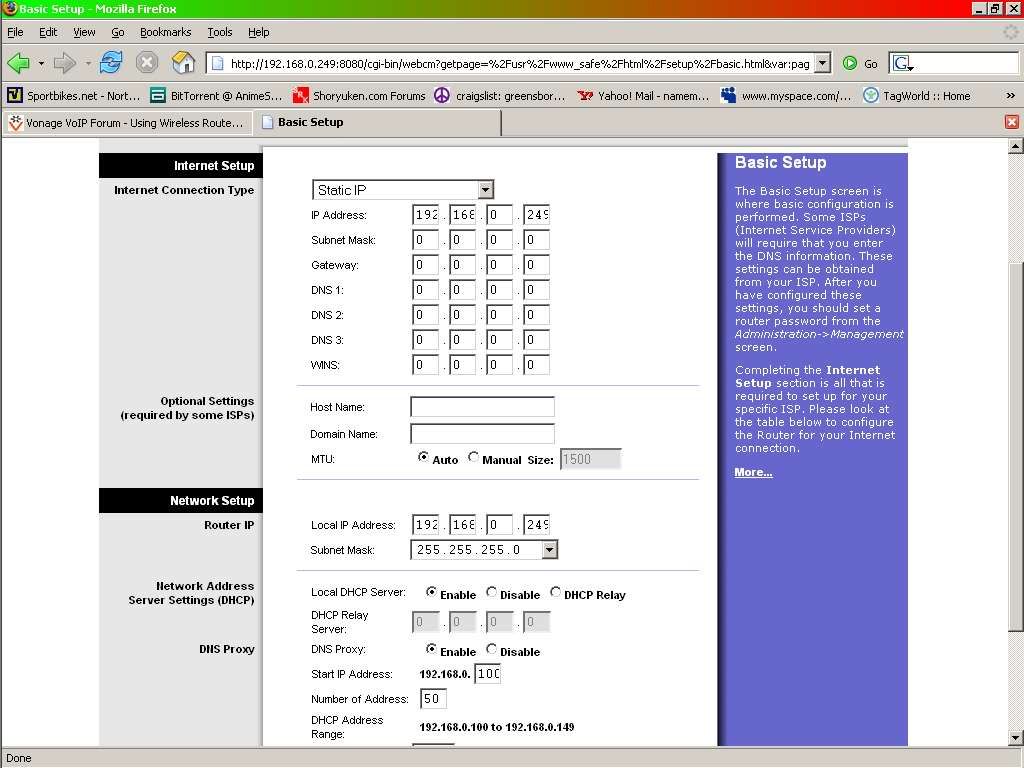Open the Edit menu
The width and height of the screenshot is (1024, 768).
[x=48, y=32]
